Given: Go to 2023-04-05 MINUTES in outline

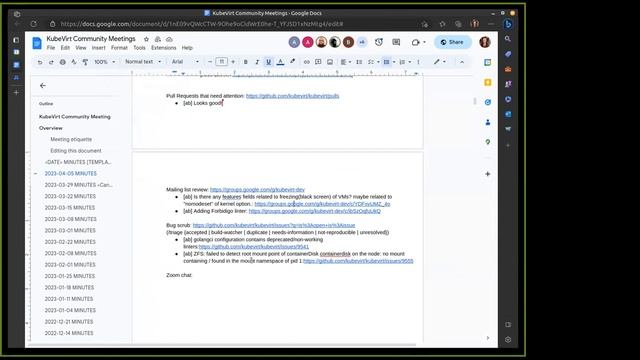Looking at the screenshot, I should click(71, 173).
